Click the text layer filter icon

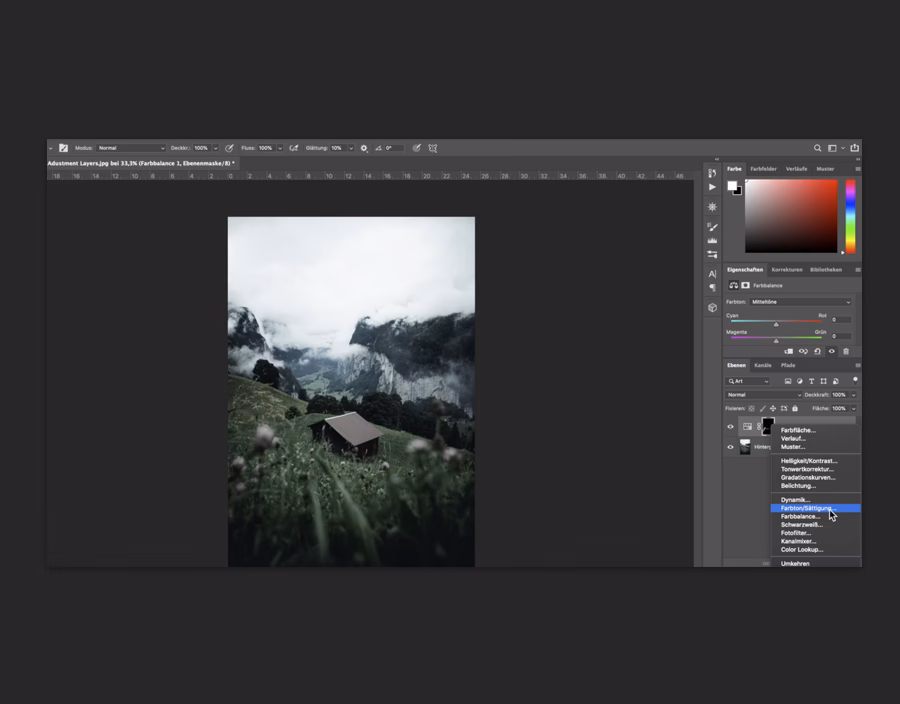[x=811, y=381]
